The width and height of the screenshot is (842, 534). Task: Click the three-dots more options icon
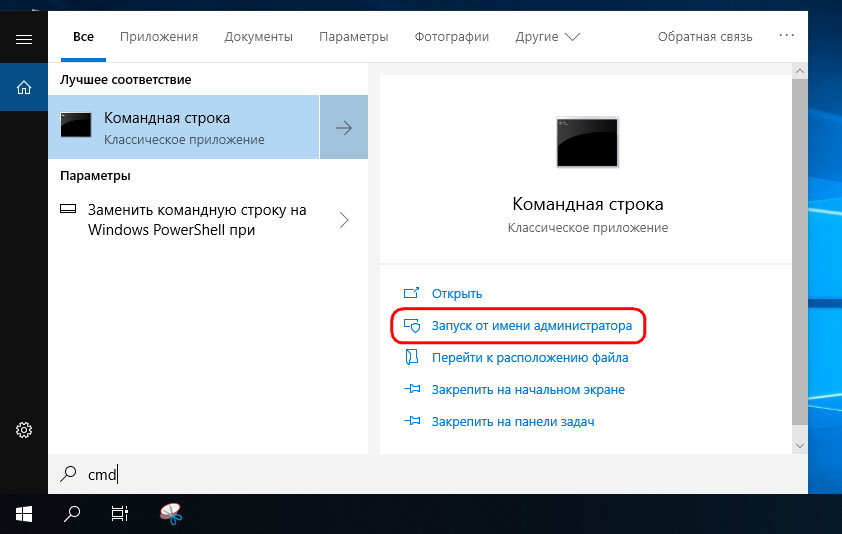[x=786, y=36]
